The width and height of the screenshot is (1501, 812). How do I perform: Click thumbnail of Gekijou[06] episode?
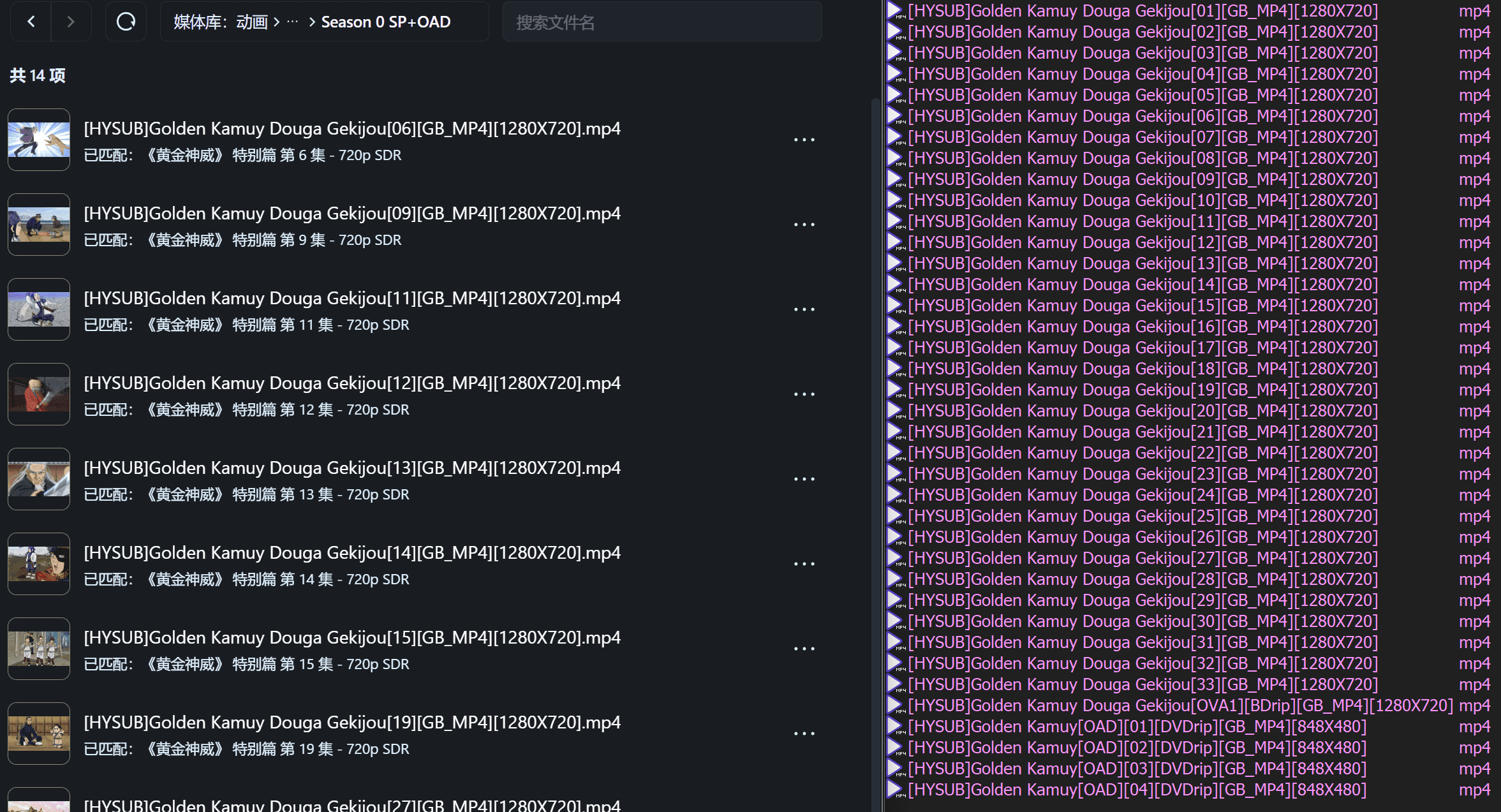(39, 140)
